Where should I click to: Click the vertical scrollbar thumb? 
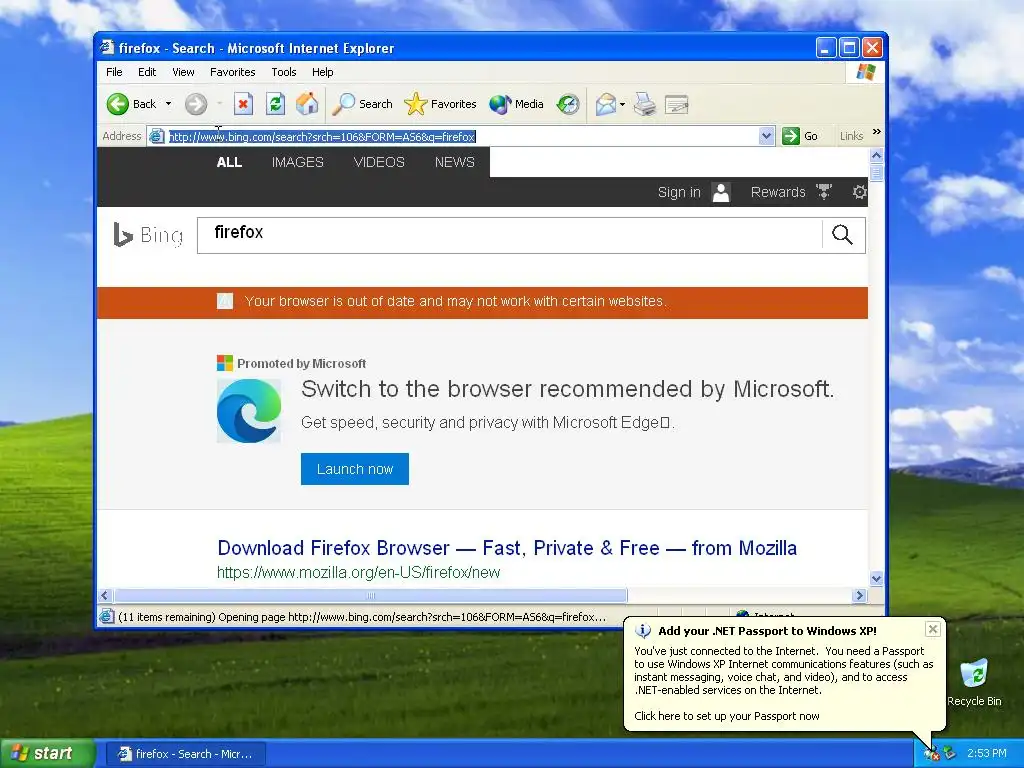click(876, 172)
